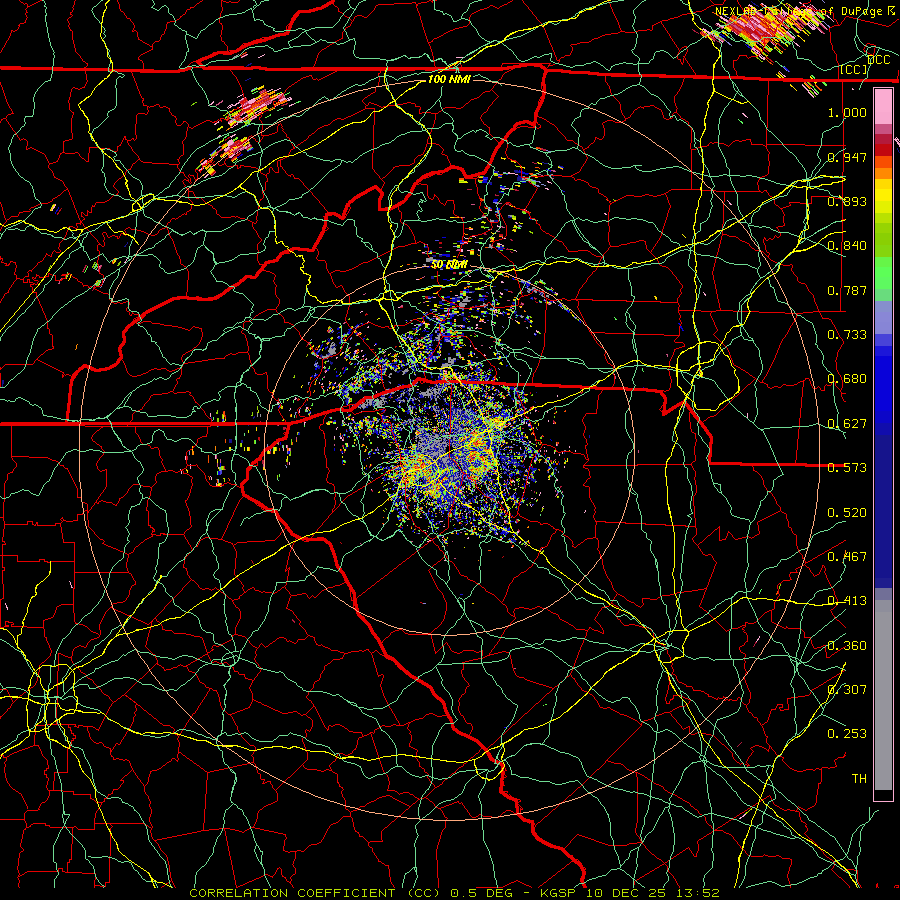
Task: Click the 0.5 DEG elevation text
Action: (481, 893)
